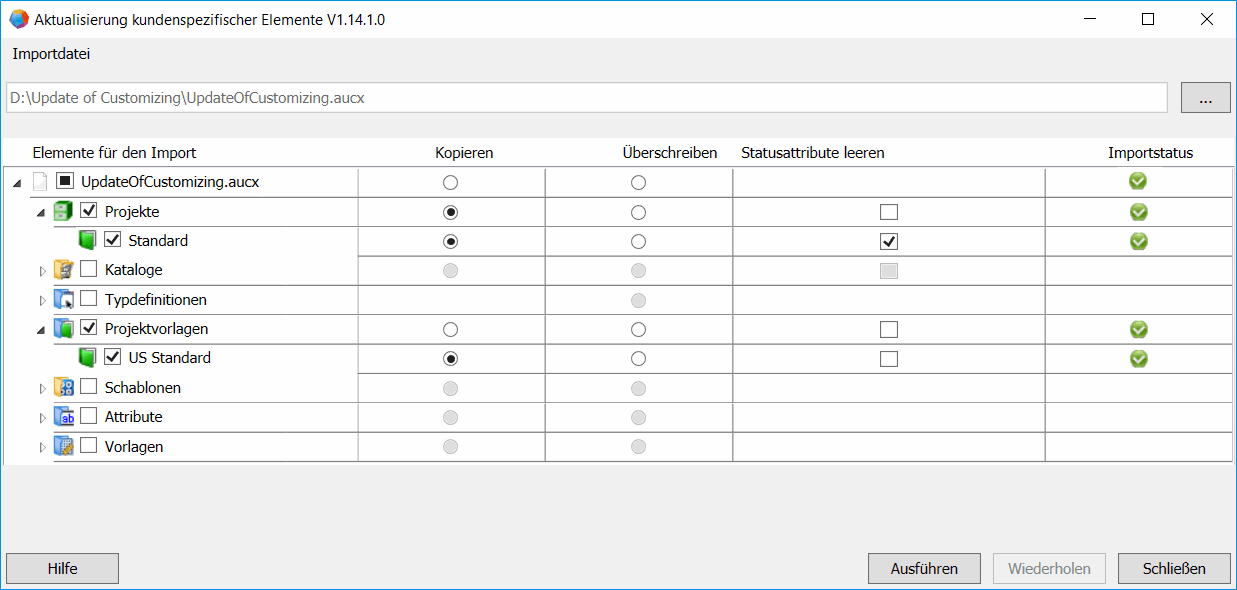Click the Importdatei path input field
This screenshot has height=590, width=1237.
click(586, 98)
